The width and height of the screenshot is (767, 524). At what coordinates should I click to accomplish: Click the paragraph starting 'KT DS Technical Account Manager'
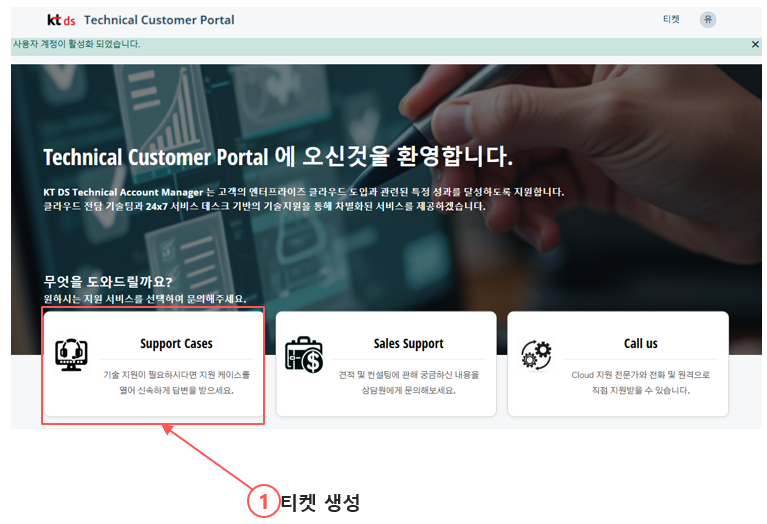tap(303, 199)
